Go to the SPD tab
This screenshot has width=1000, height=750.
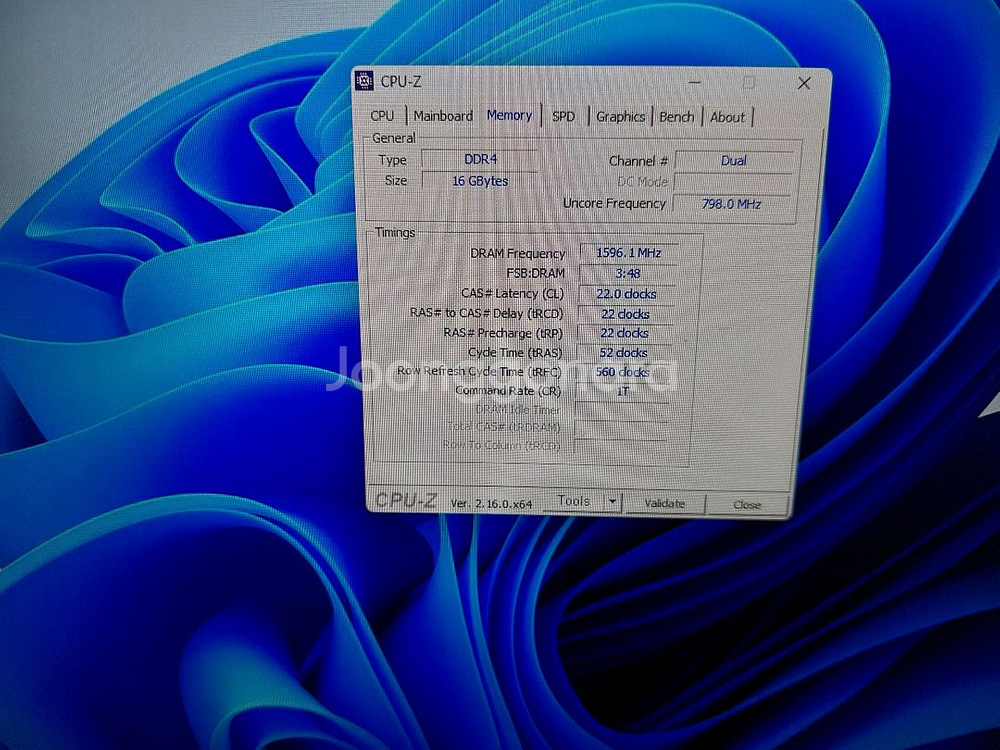pyautogui.click(x=563, y=117)
